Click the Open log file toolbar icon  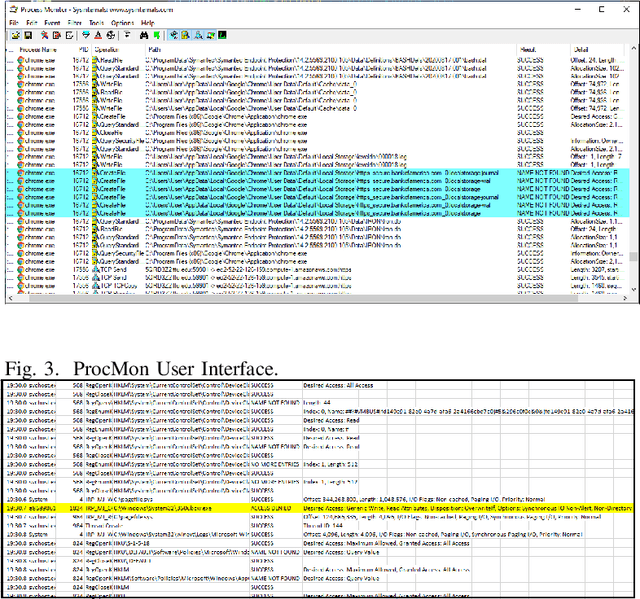[x=16, y=34]
